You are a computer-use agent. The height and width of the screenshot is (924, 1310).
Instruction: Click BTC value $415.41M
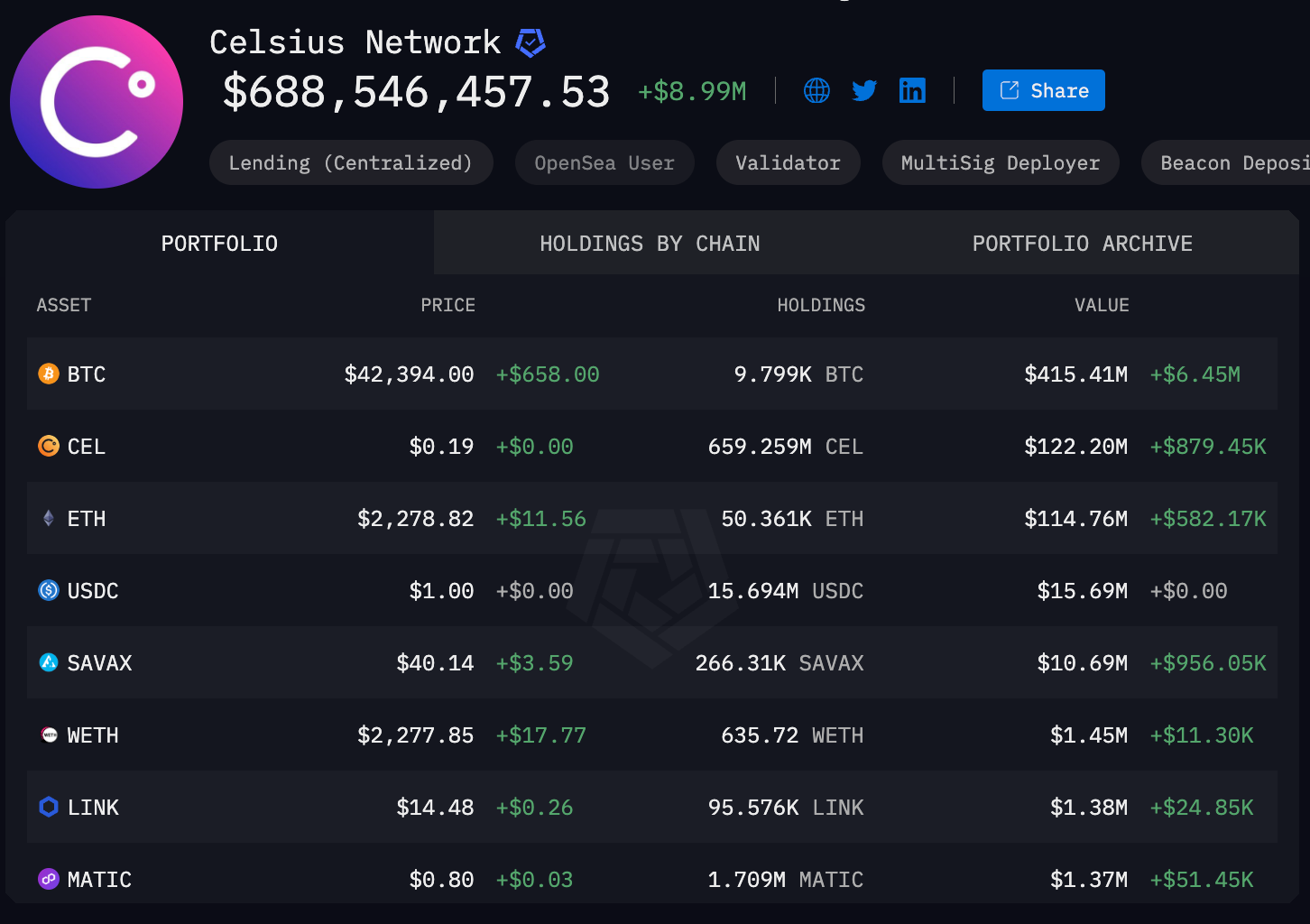(x=1075, y=374)
